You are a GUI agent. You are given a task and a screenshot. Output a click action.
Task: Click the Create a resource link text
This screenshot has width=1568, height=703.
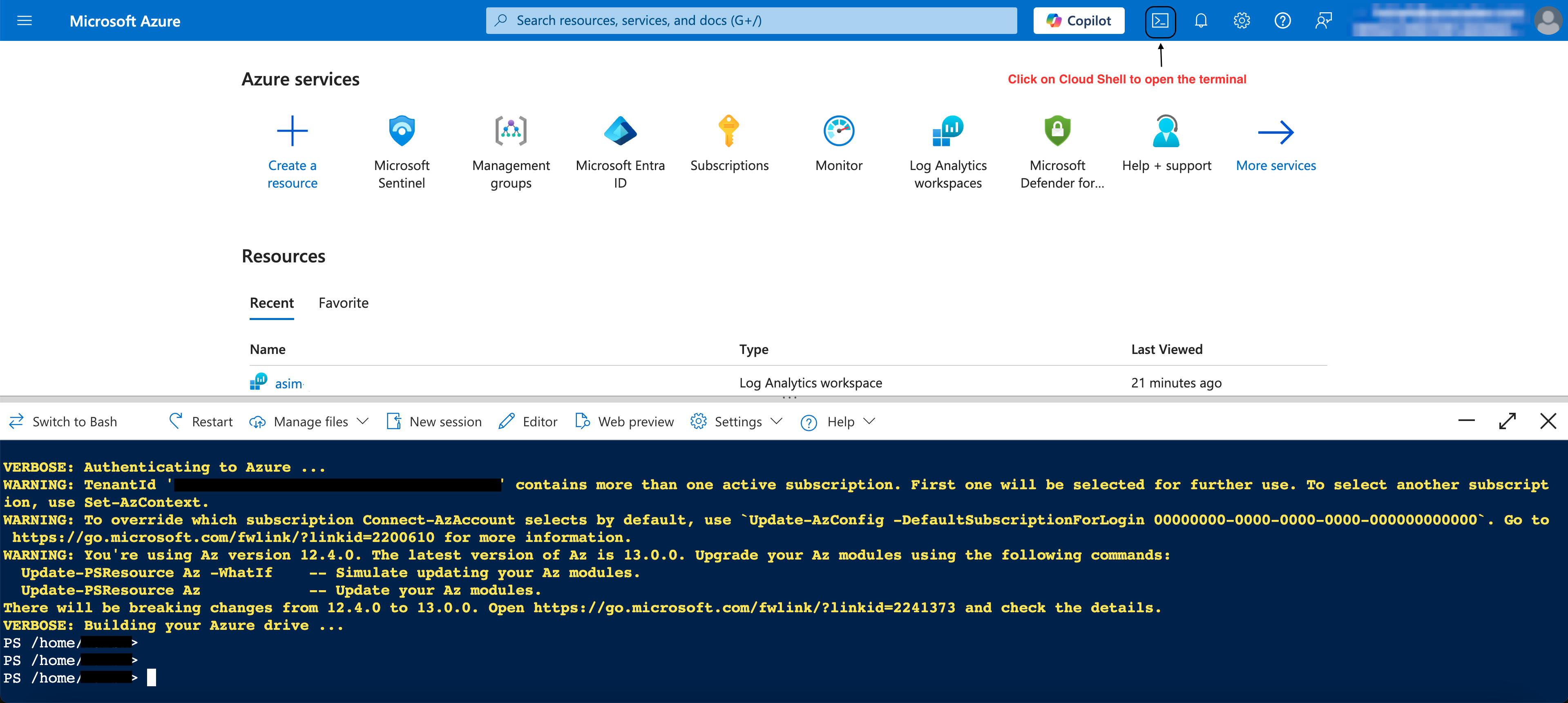[x=292, y=174]
